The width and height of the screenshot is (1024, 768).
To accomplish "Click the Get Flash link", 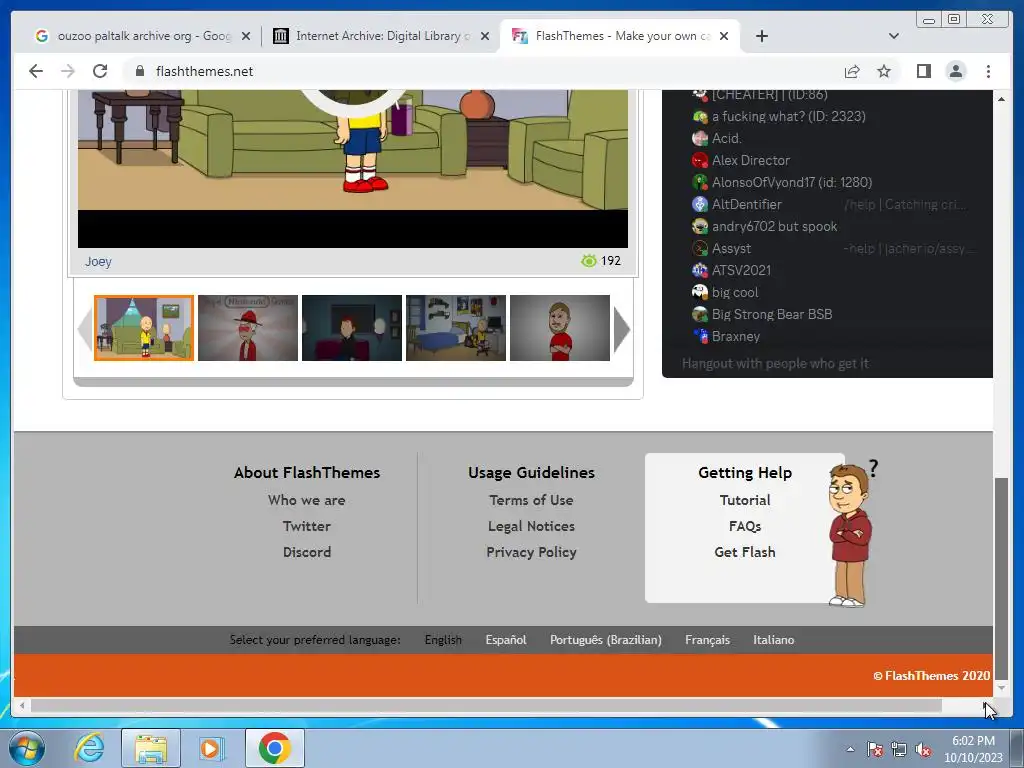I will pyautogui.click(x=744, y=552).
